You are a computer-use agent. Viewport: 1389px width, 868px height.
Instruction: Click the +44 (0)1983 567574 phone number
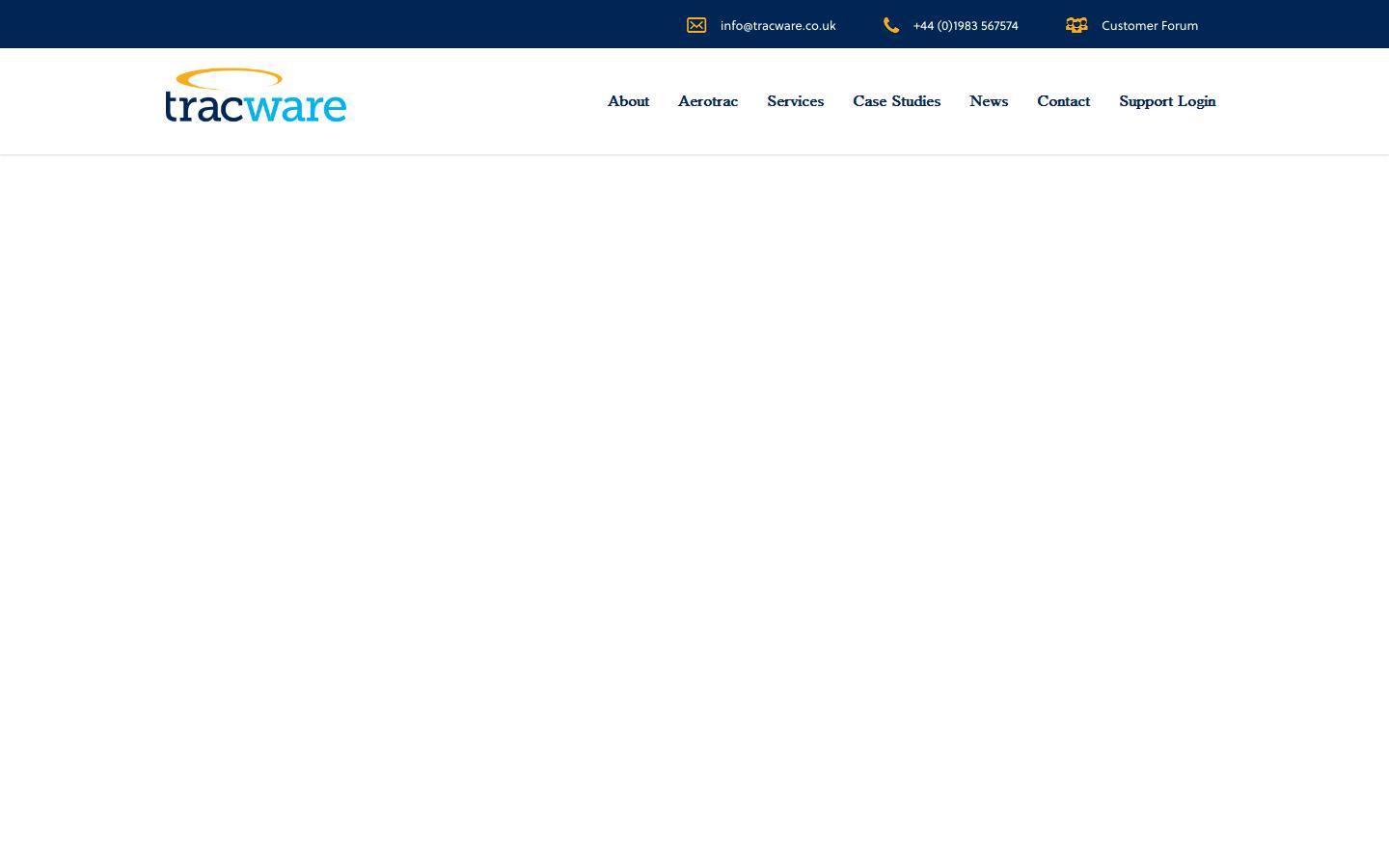966,25
